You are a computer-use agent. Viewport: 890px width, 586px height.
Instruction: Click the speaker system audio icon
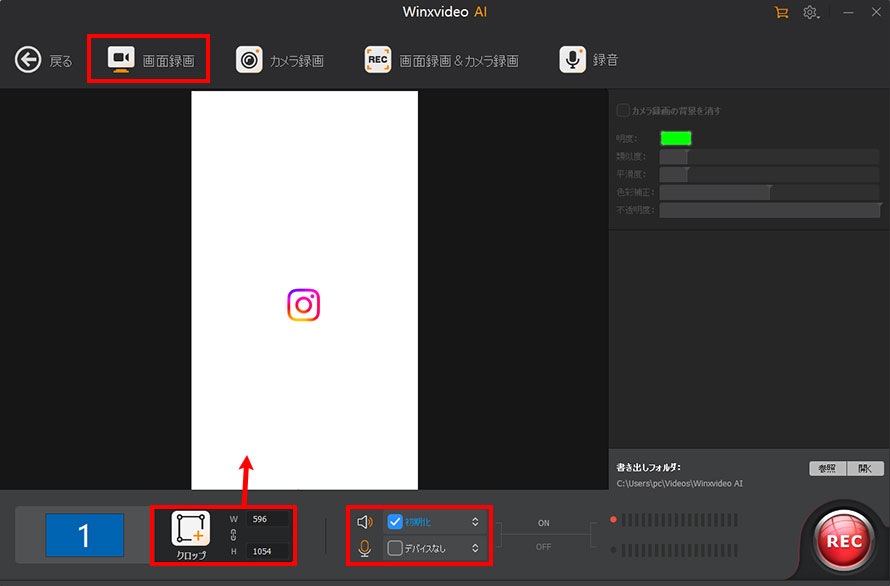tap(365, 521)
